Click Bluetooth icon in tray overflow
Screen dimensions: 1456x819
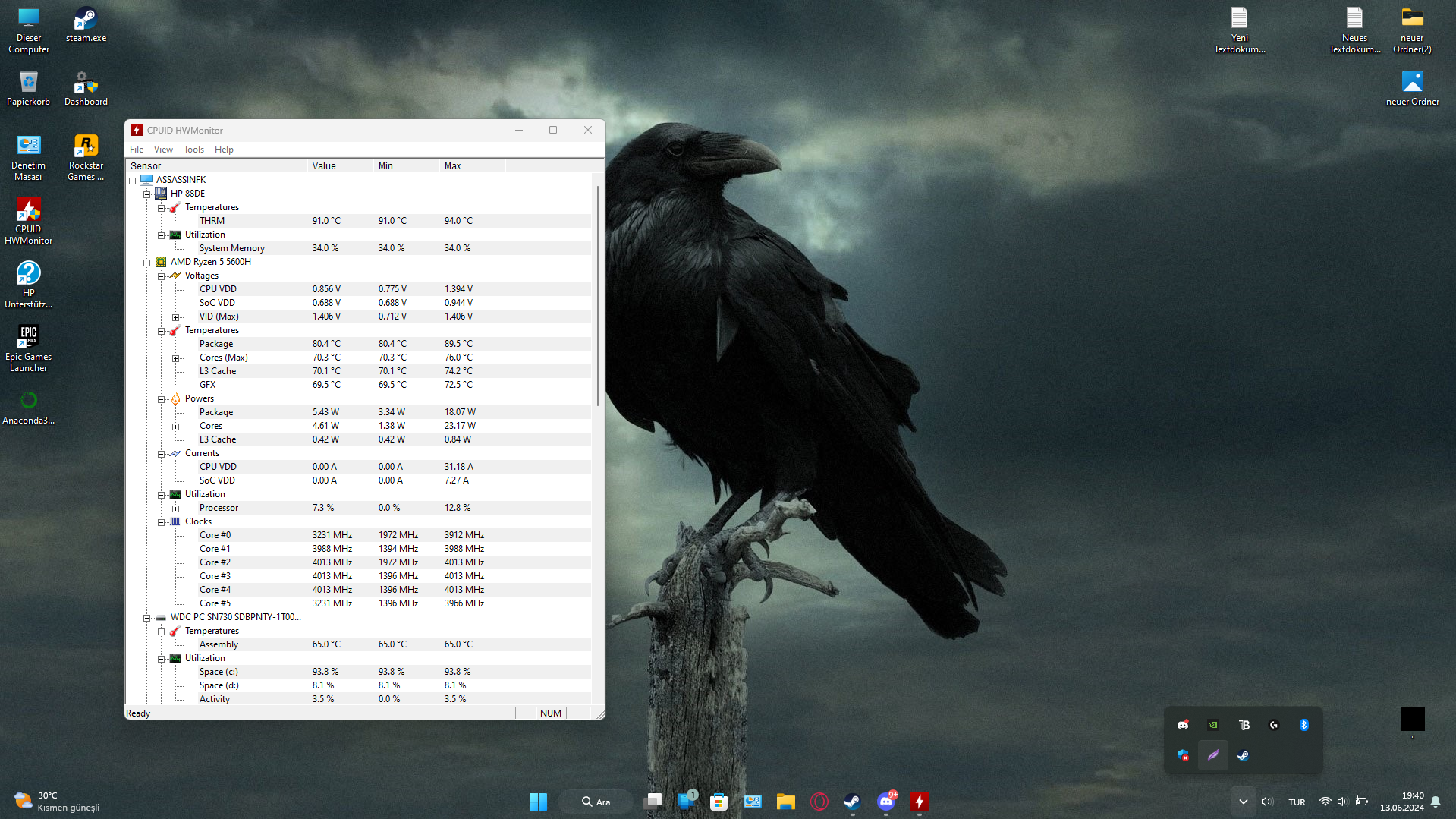[x=1304, y=725]
